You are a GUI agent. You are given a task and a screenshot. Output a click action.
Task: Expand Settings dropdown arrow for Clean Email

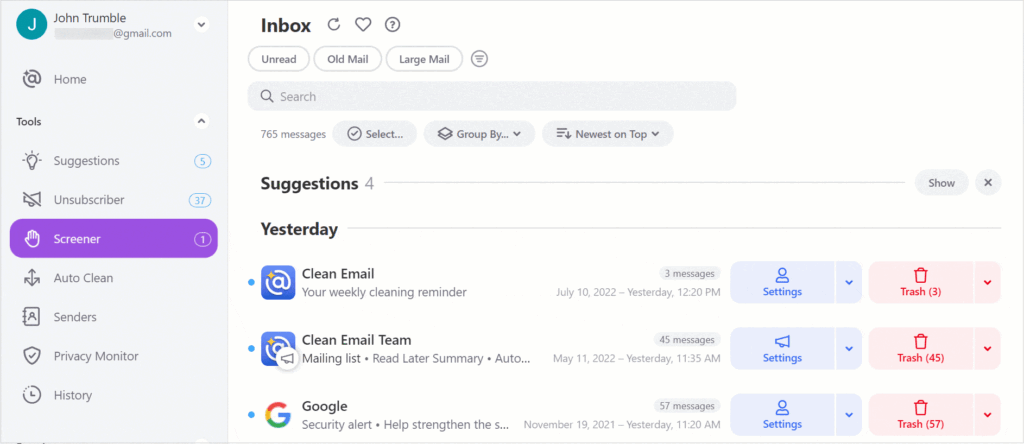(x=849, y=283)
